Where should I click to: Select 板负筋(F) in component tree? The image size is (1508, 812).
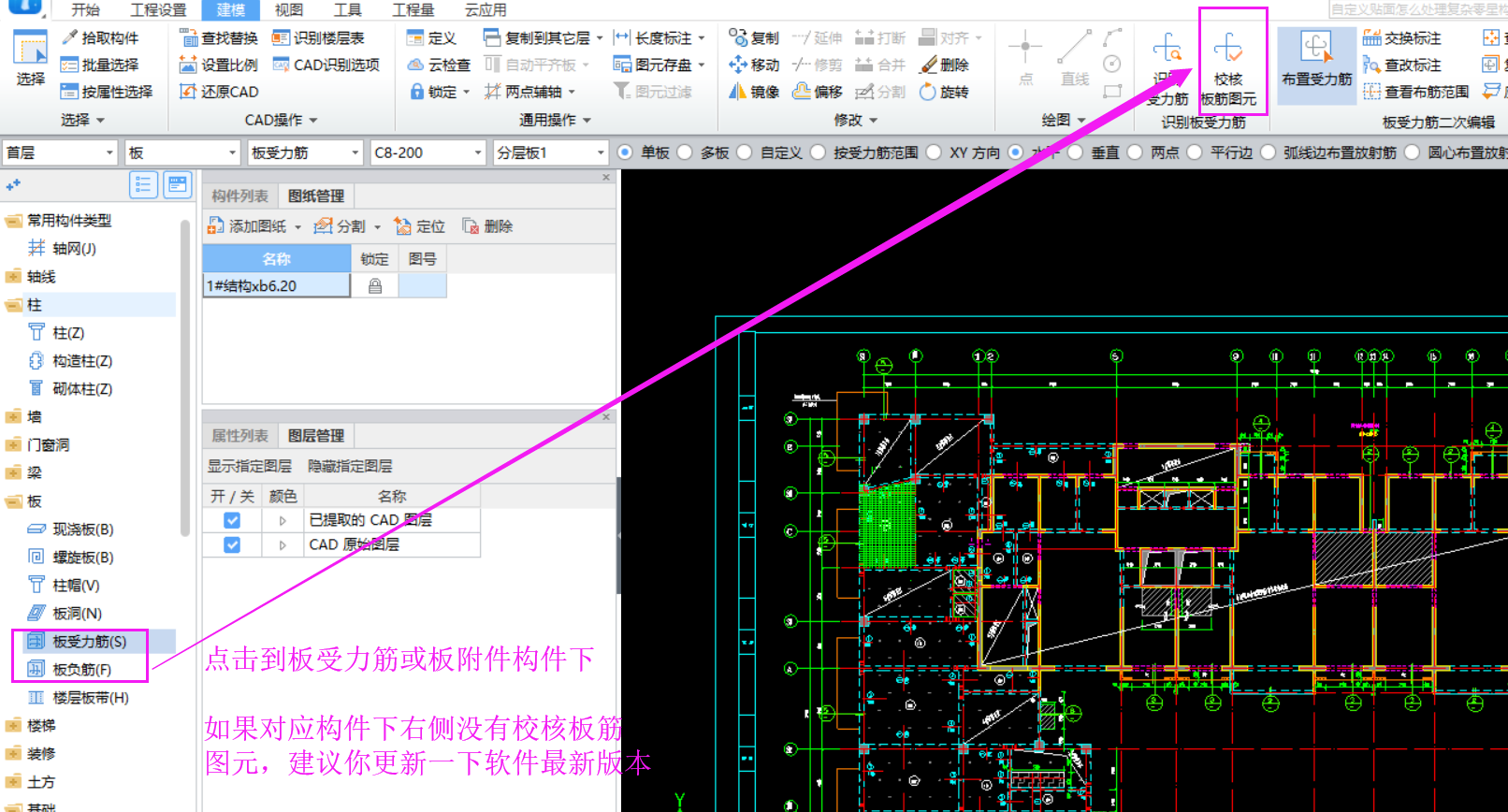coord(81,670)
